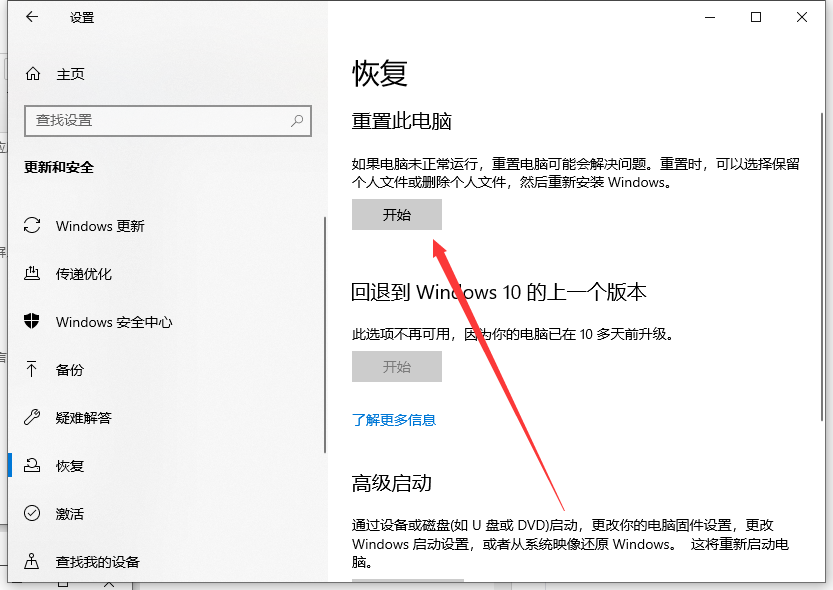Image resolution: width=833 pixels, height=590 pixels.
Task: Maximize the 设置 window
Action: (755, 17)
